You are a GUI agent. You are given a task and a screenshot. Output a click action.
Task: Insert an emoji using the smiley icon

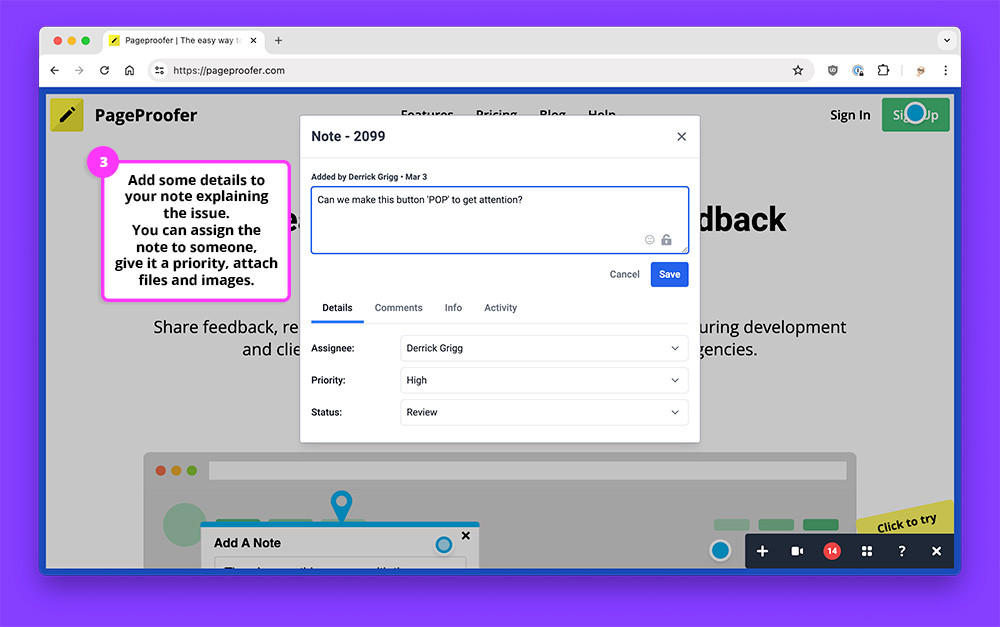point(650,240)
